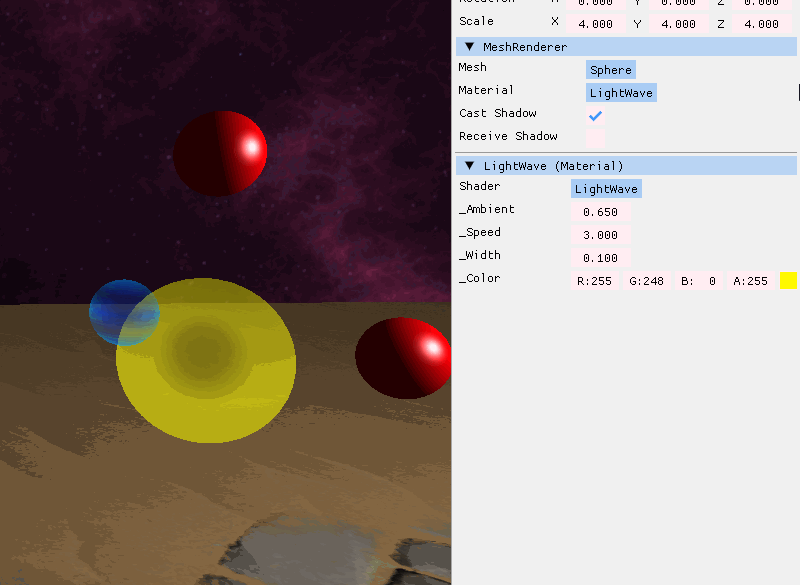This screenshot has height=585, width=800.
Task: Click the _Ambient property label
Action: pos(487,209)
